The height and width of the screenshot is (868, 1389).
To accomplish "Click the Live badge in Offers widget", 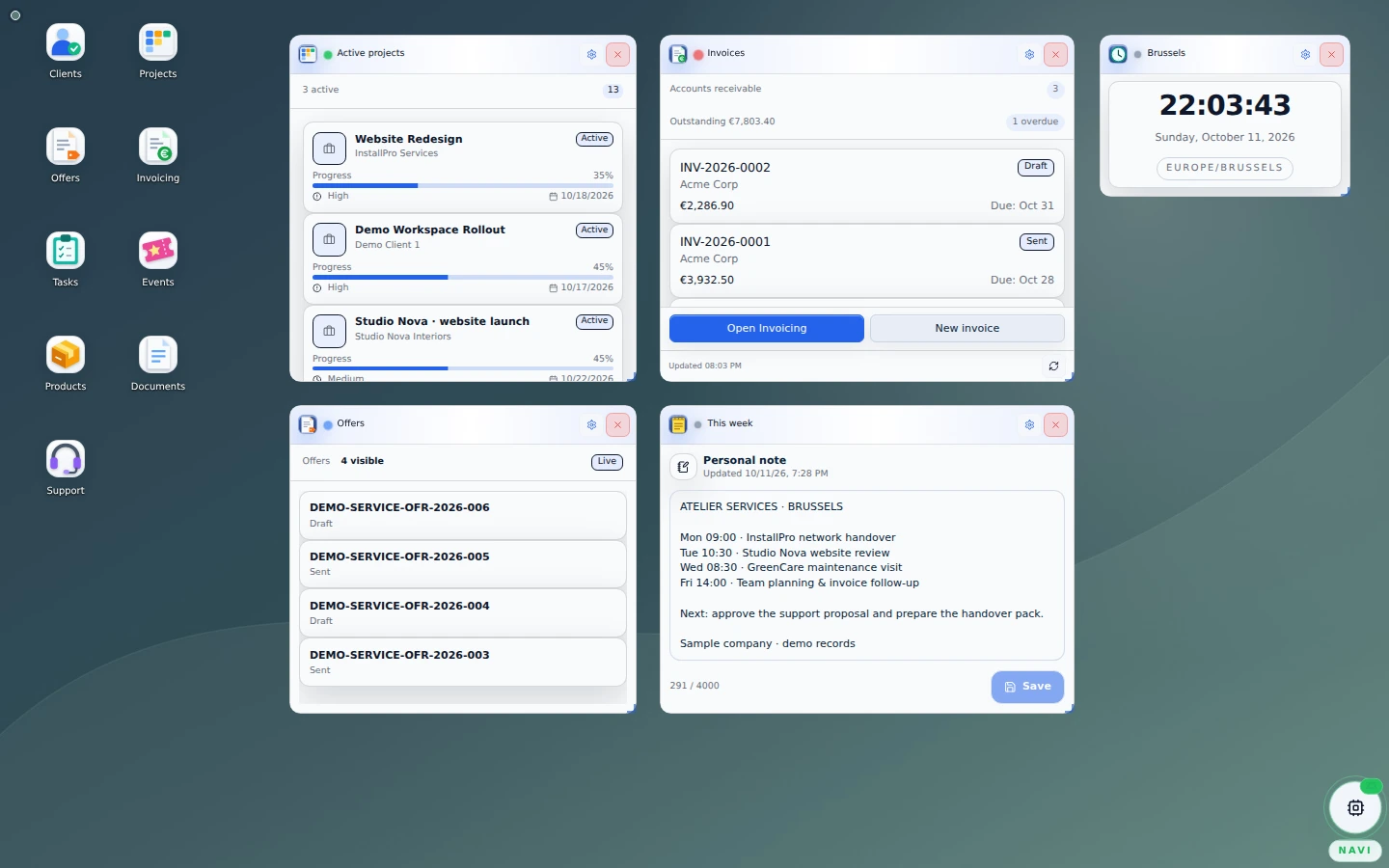I will (x=607, y=462).
